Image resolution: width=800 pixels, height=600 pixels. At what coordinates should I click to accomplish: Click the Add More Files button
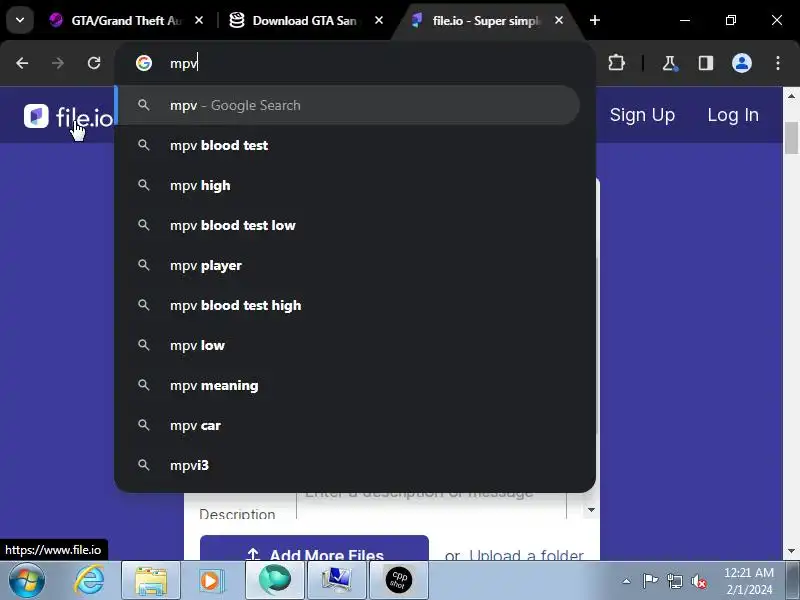(x=314, y=548)
